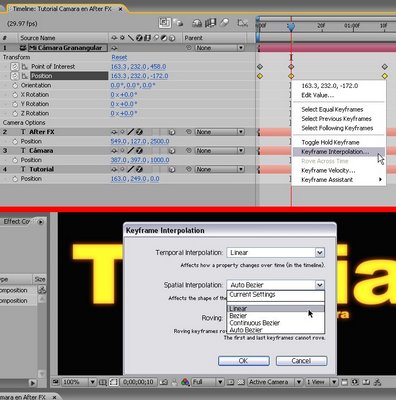
Task: Open the Spatial Interpolation dropdown arrow
Action: pyautogui.click(x=319, y=285)
